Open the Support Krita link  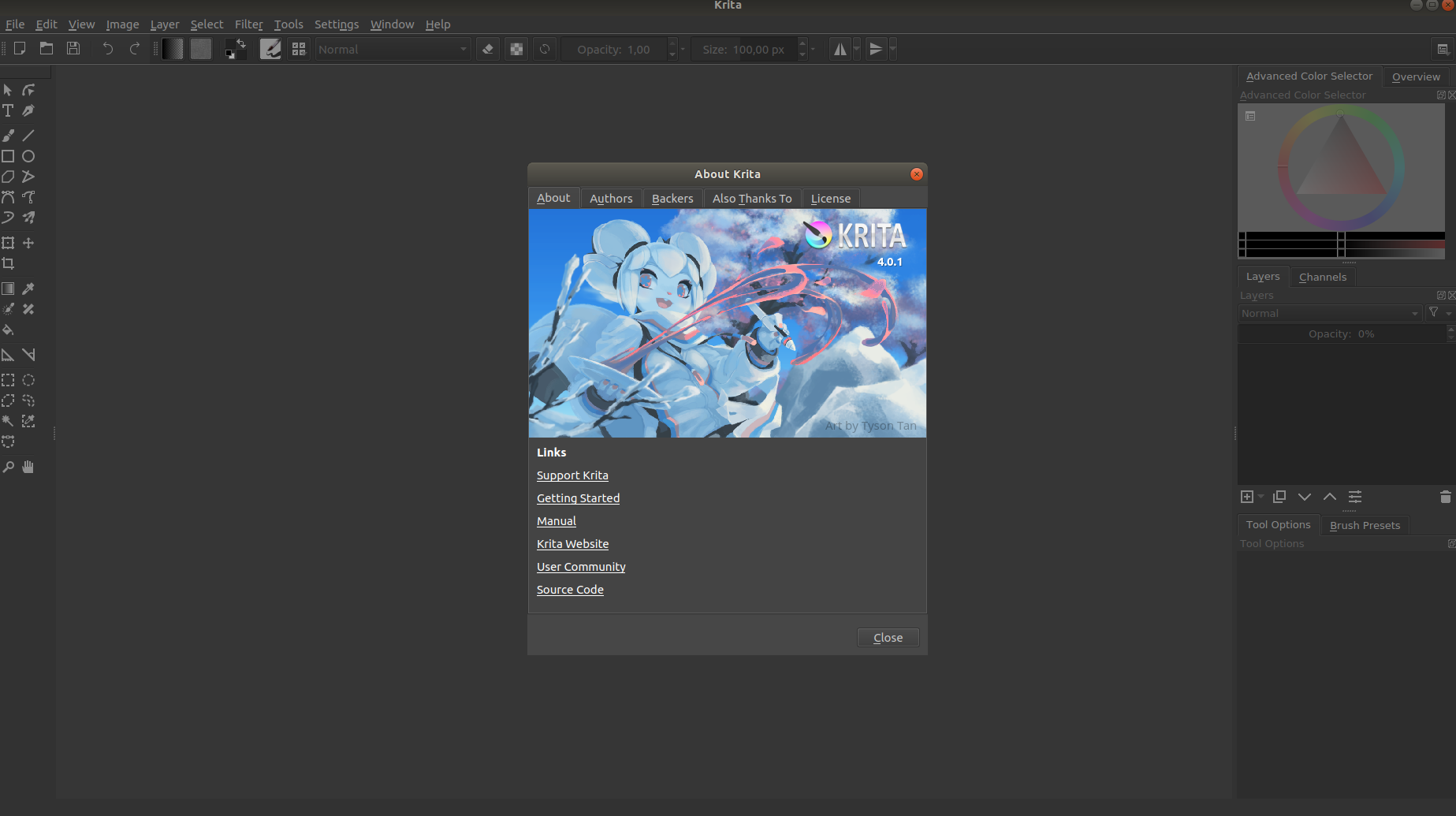coord(572,475)
